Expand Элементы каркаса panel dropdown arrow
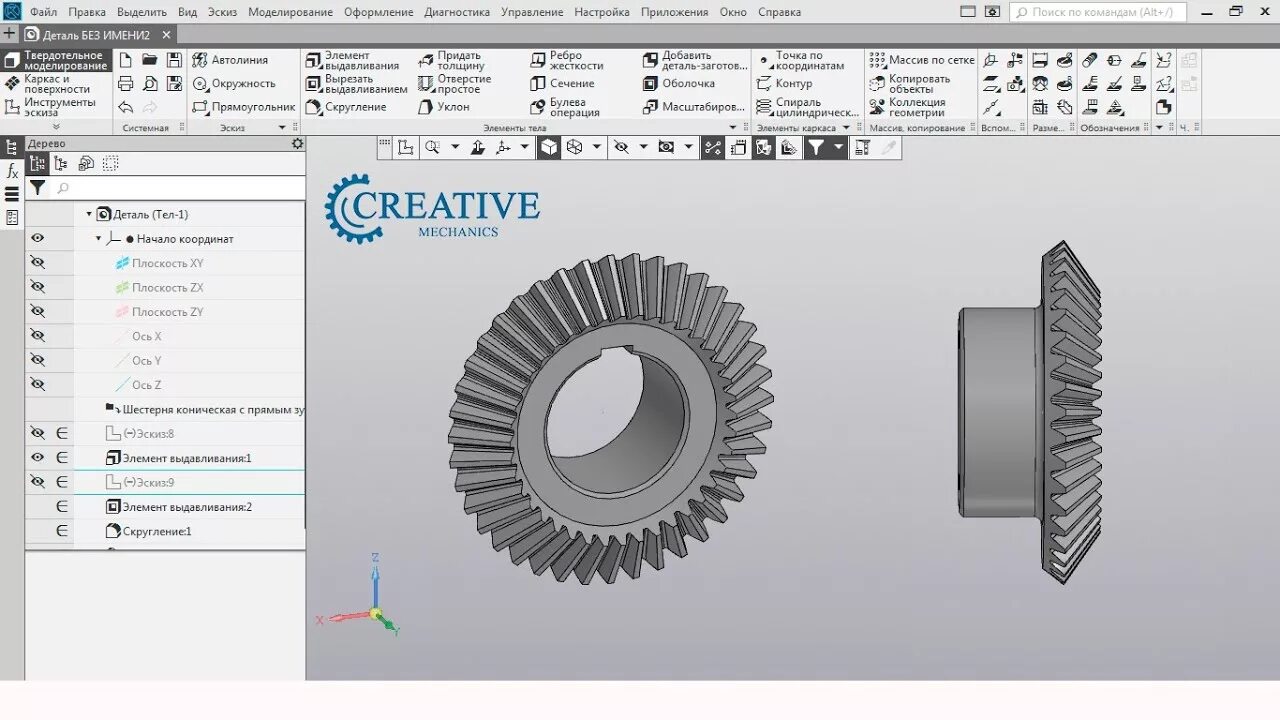This screenshot has width=1280, height=720. [x=846, y=128]
